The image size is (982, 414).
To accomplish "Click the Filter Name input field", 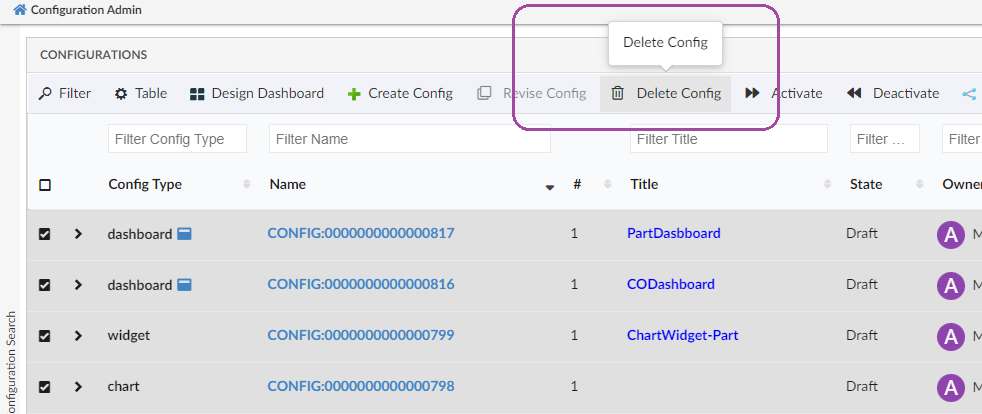I will point(409,139).
